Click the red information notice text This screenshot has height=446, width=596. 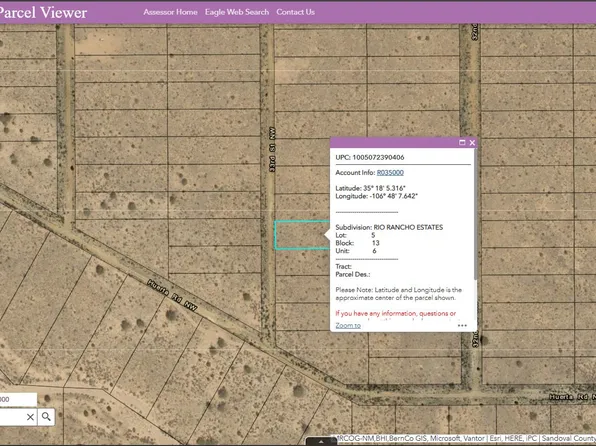(396, 314)
